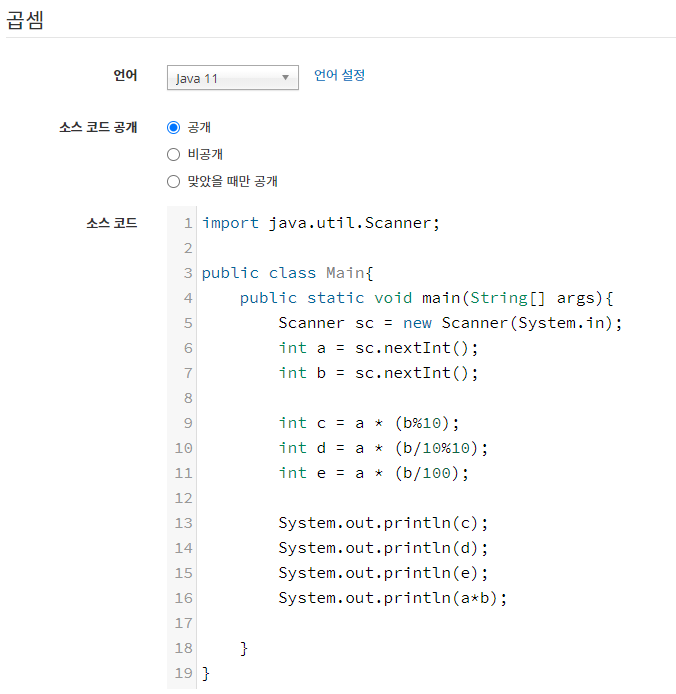Click line 'int e = a * (b/100);'
Viewport: 676px width, 694px height.
click(374, 473)
